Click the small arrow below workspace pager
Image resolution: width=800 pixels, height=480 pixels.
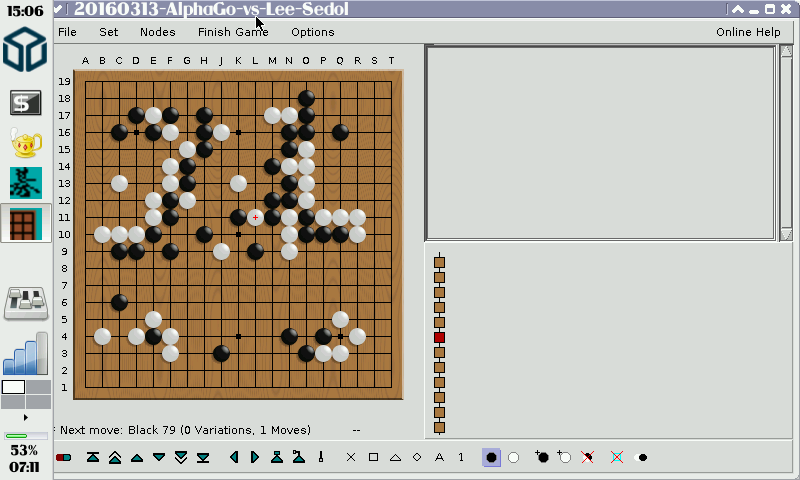(x=26, y=417)
